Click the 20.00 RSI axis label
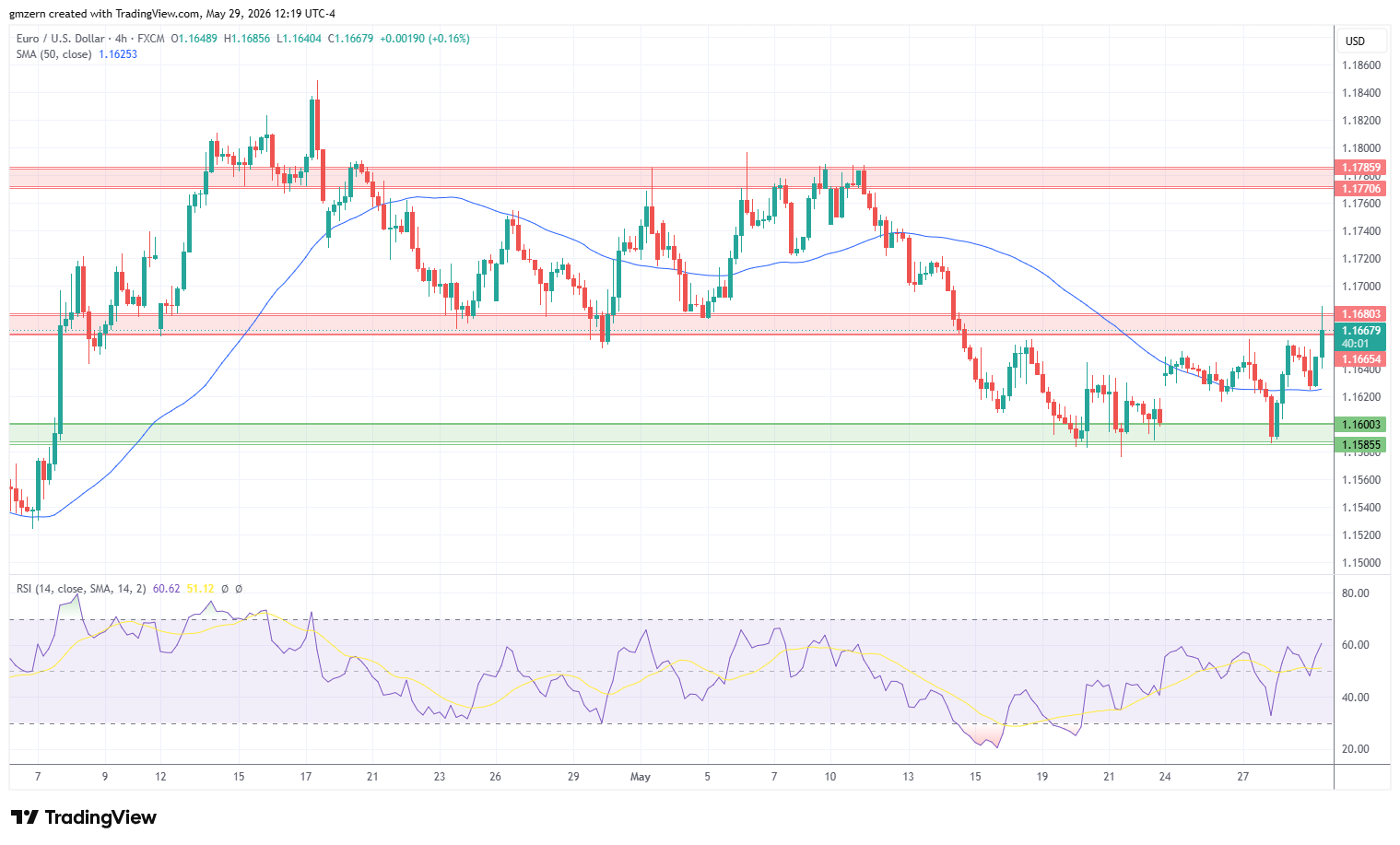Viewport: 1400px width, 845px height. [x=1355, y=749]
